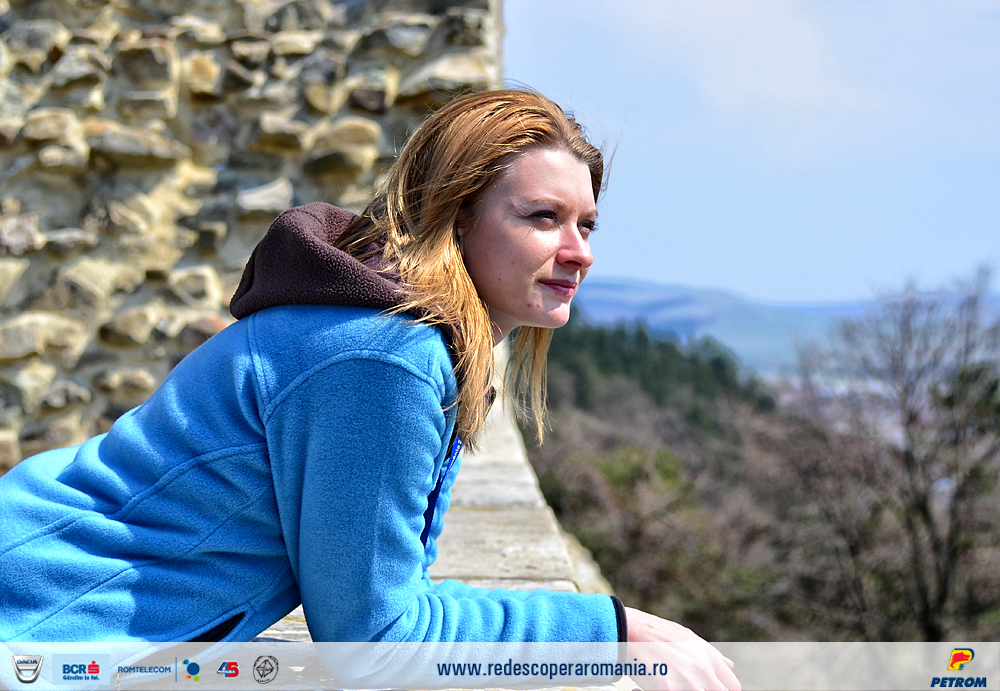Click the woman's face in the photo
This screenshot has height=691, width=1000.
click(x=535, y=240)
